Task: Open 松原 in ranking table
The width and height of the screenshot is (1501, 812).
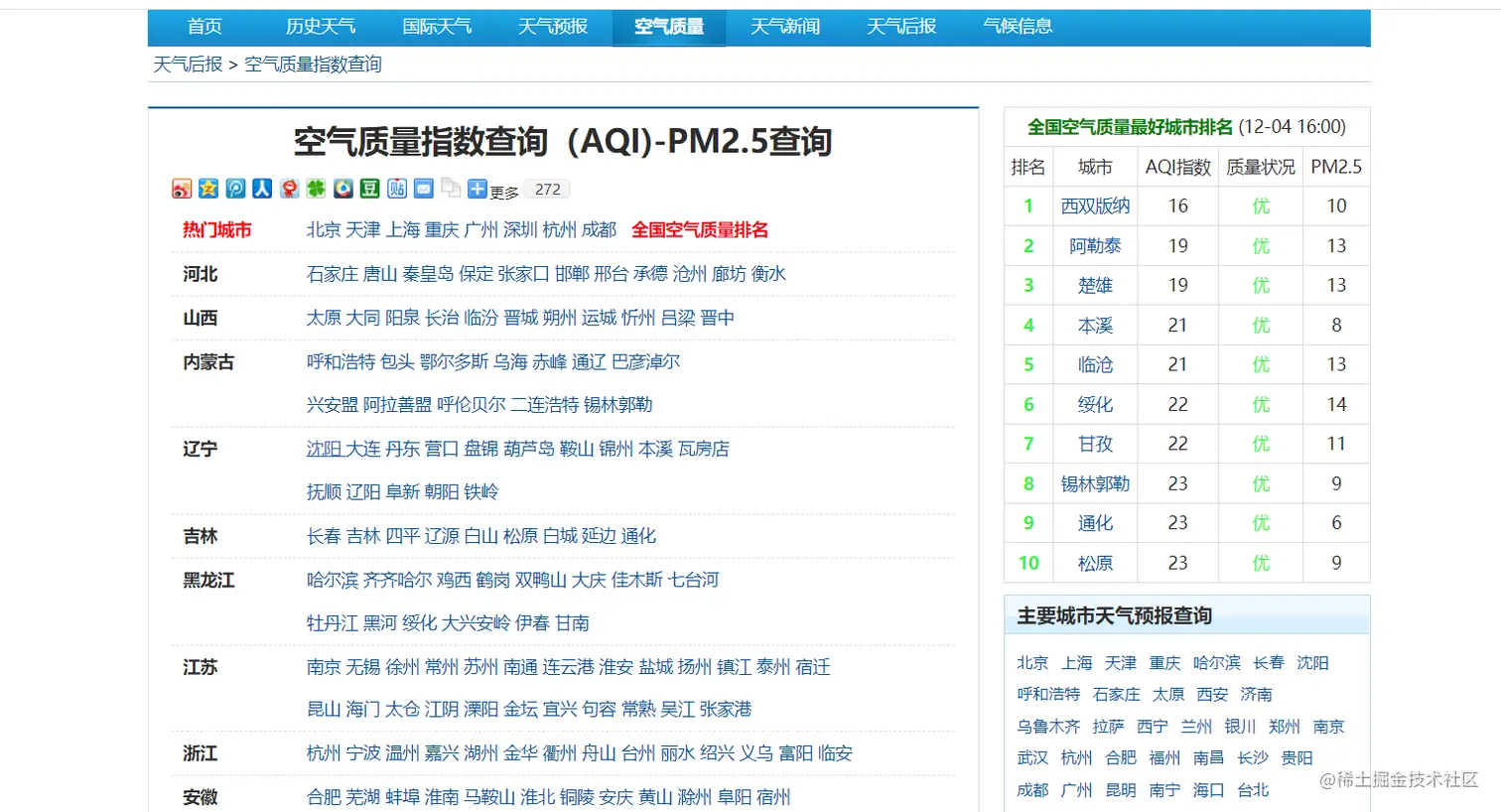Action: (1095, 564)
